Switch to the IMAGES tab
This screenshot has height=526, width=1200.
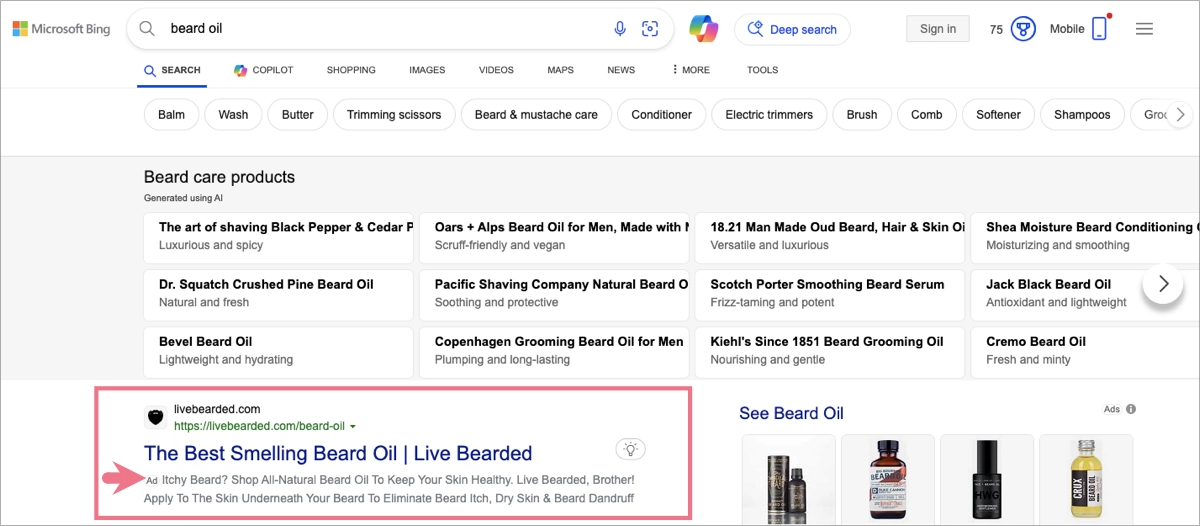click(427, 70)
